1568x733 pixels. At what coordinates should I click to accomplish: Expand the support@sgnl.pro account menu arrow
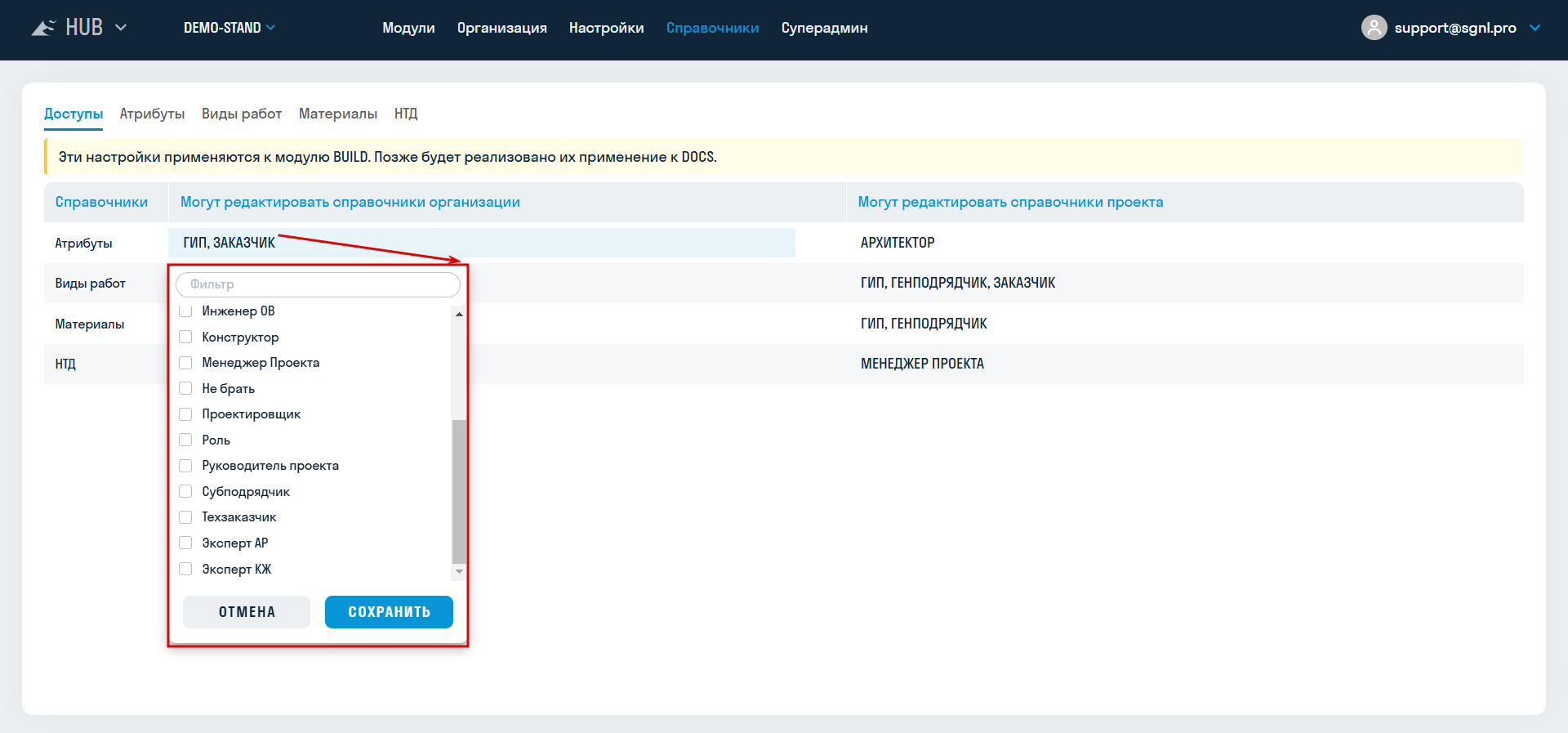(1535, 28)
